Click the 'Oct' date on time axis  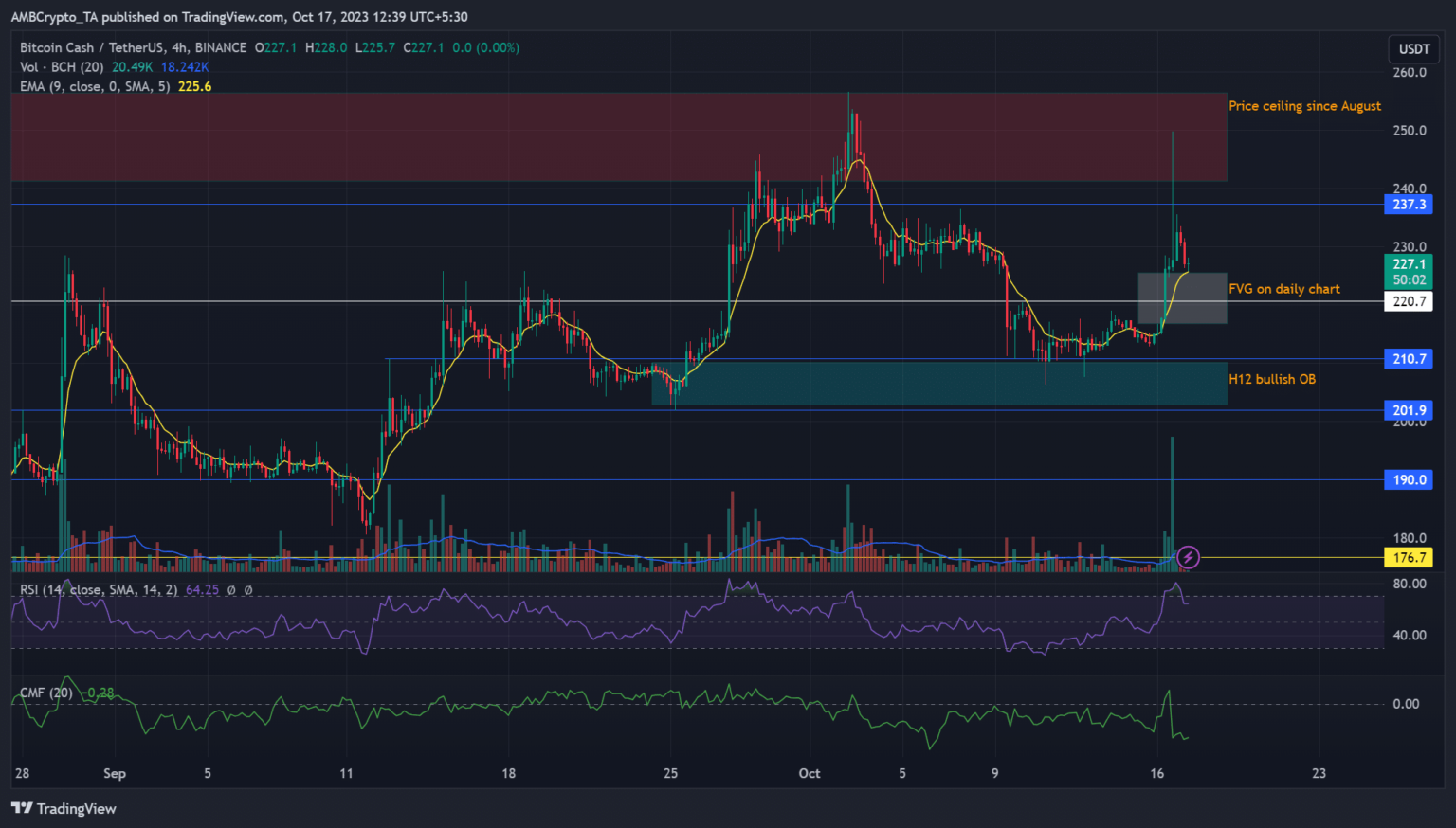pyautogui.click(x=810, y=773)
